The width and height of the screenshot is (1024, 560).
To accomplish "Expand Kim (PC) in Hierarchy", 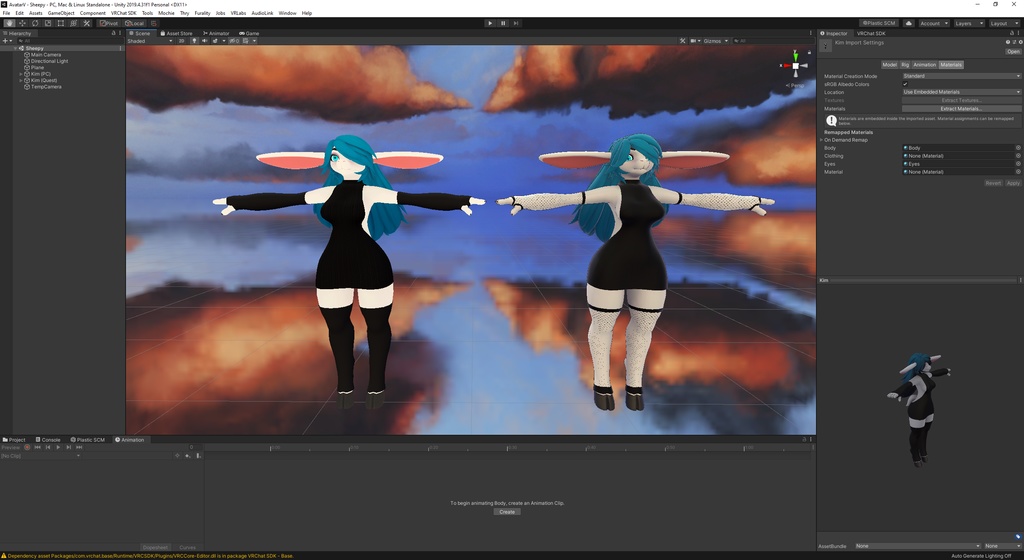I will click(x=21, y=74).
